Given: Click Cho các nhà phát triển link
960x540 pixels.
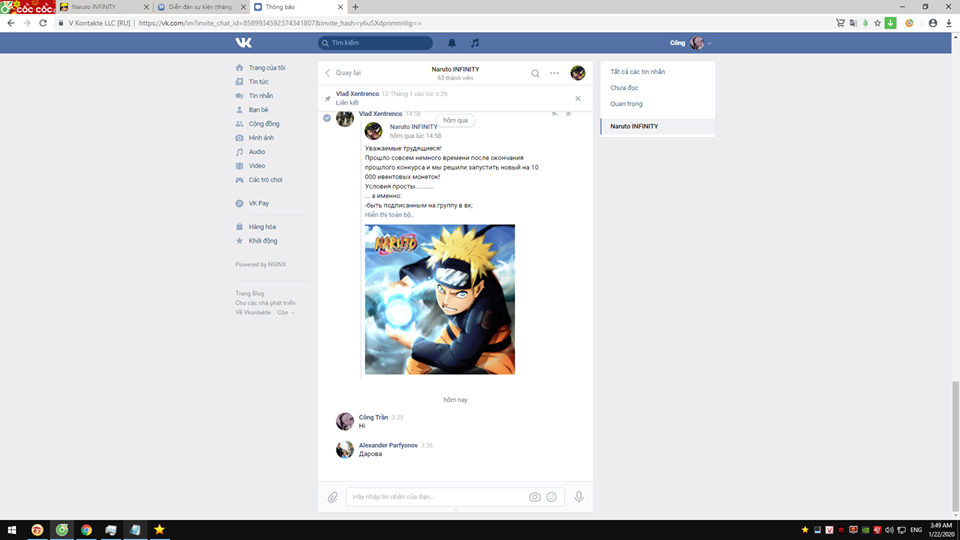Looking at the screenshot, I should [265, 303].
